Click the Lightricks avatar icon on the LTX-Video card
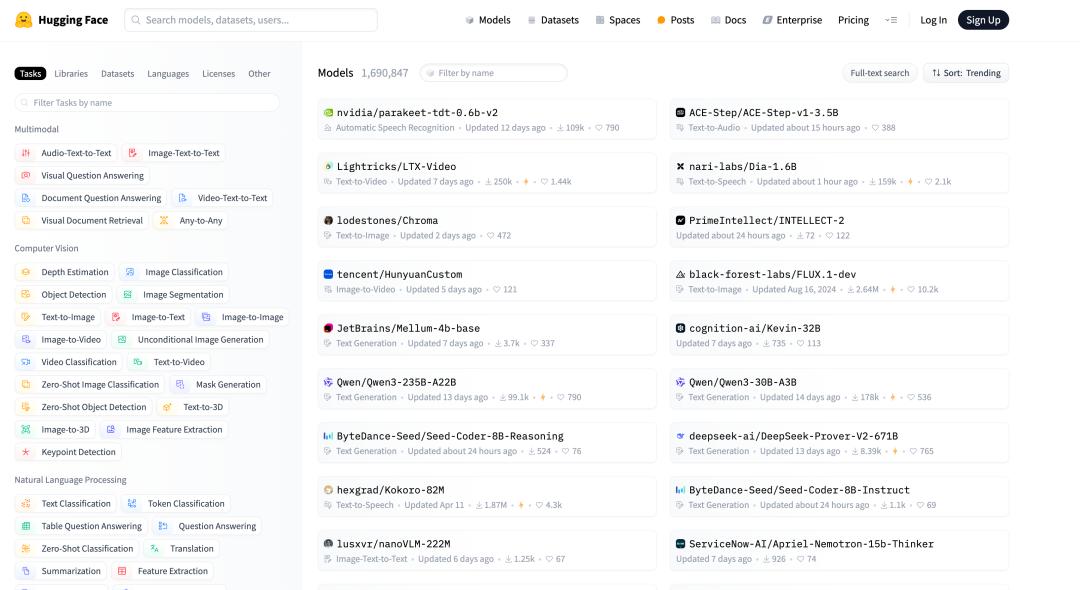The width and height of the screenshot is (1080, 590). [329, 166]
